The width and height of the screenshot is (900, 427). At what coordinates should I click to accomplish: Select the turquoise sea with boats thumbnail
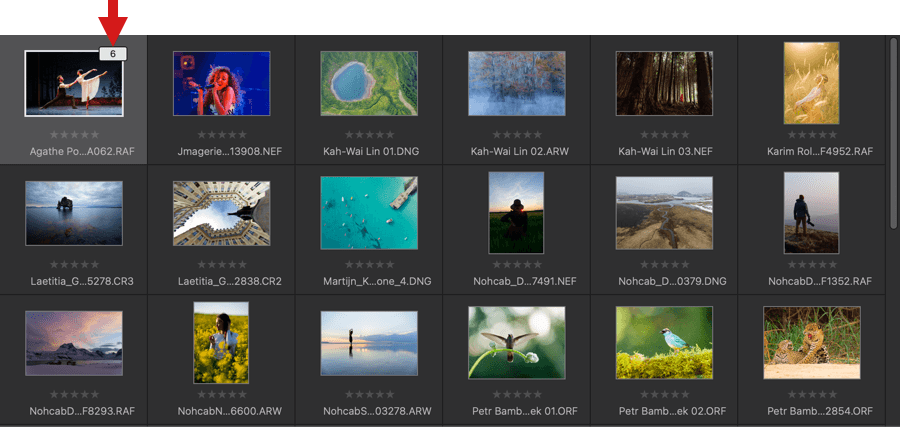(369, 212)
